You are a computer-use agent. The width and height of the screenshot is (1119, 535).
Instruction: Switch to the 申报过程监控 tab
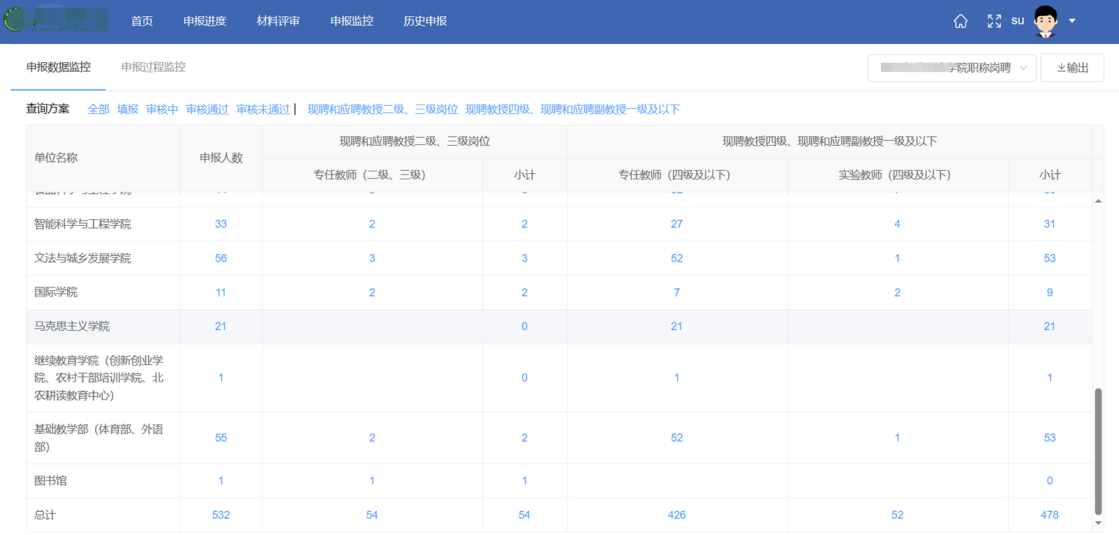click(x=153, y=67)
